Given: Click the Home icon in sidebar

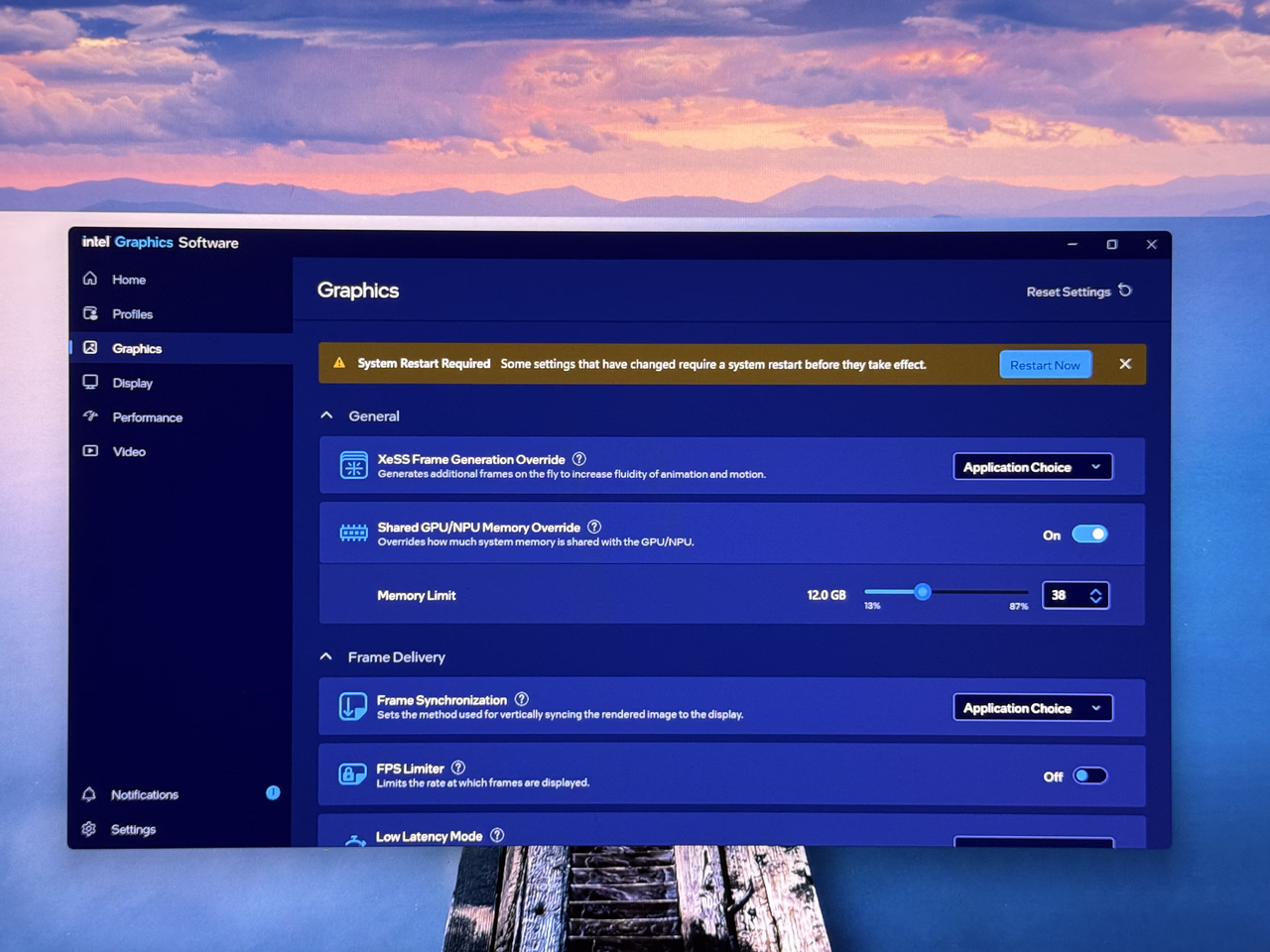Looking at the screenshot, I should 90,279.
